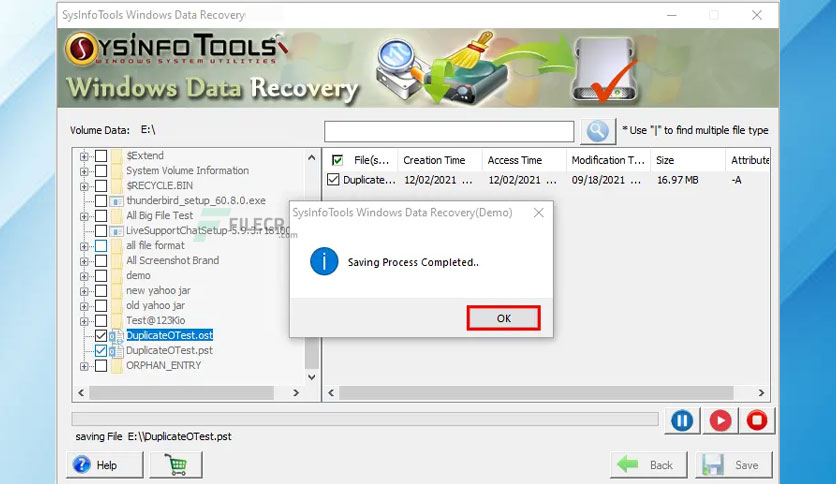Toggle the File(s) header select-all checkbox
The height and width of the screenshot is (484, 836).
pyautogui.click(x=337, y=160)
